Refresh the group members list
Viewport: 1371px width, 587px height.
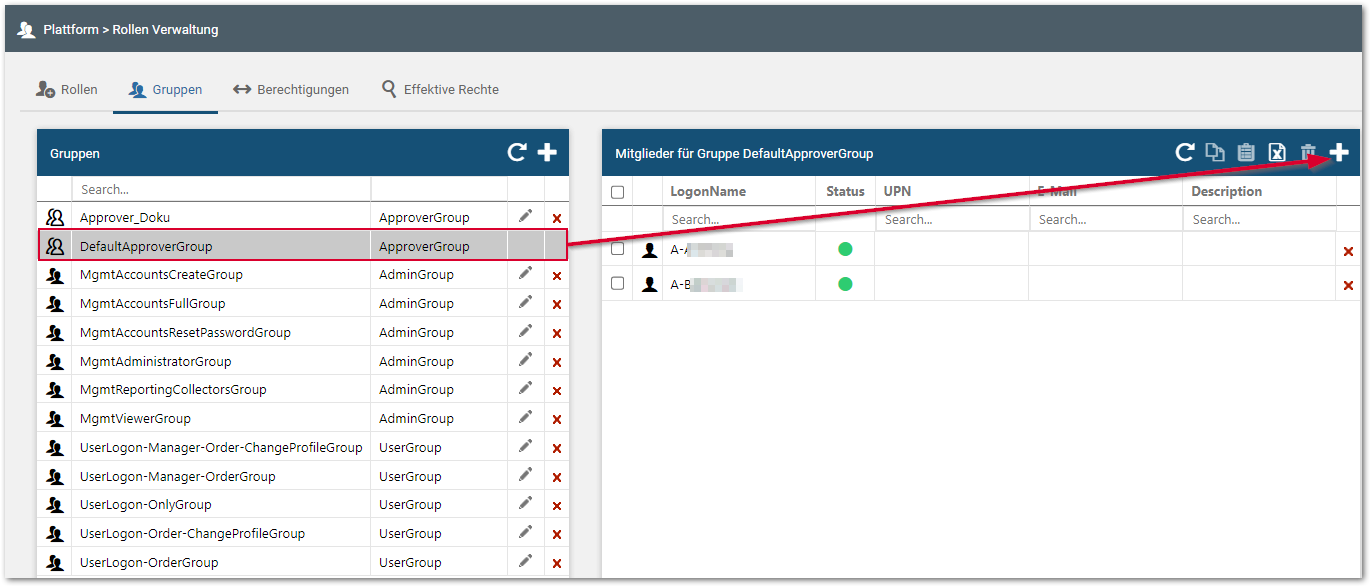[x=1185, y=153]
